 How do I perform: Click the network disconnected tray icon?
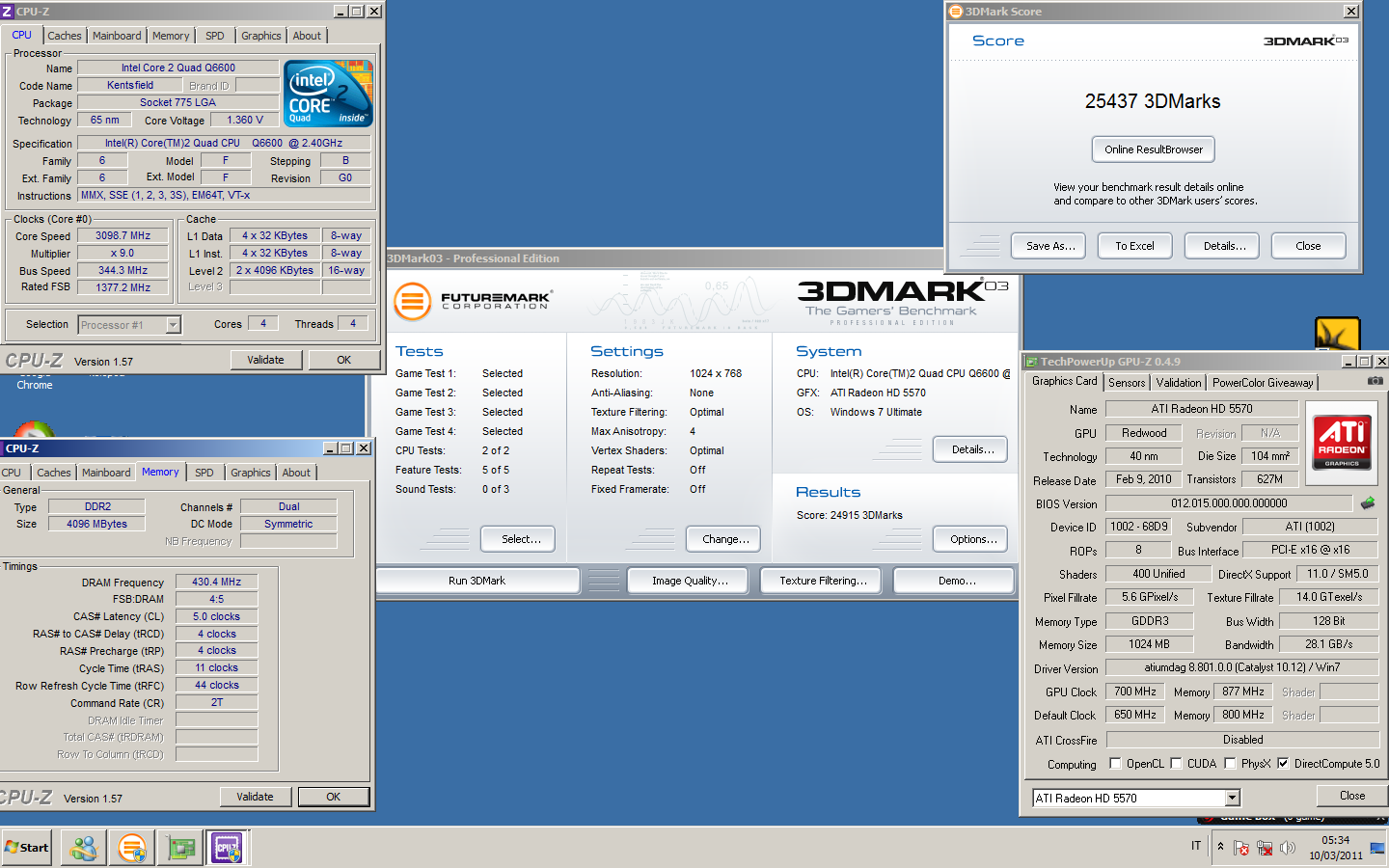[1265, 848]
